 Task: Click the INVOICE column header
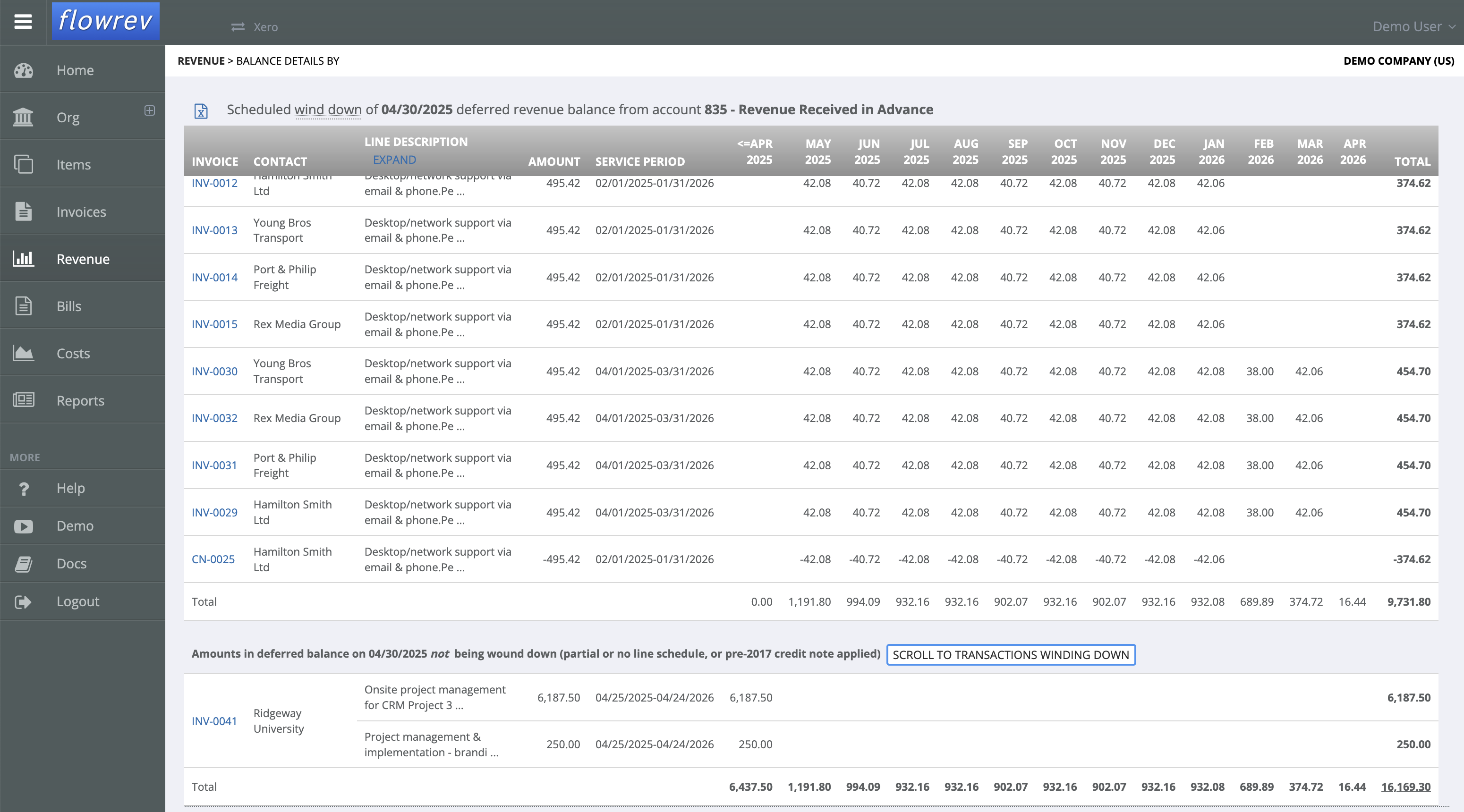[x=215, y=161]
